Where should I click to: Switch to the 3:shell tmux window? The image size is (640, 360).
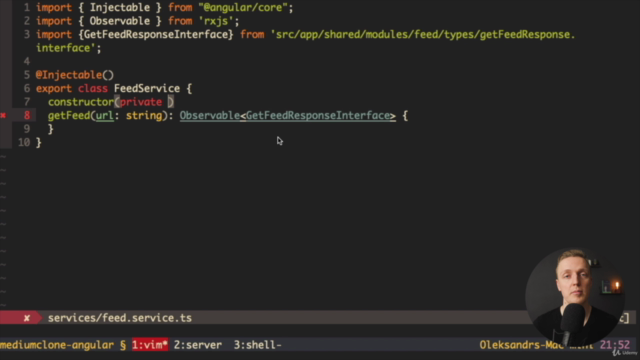pyautogui.click(x=258, y=345)
